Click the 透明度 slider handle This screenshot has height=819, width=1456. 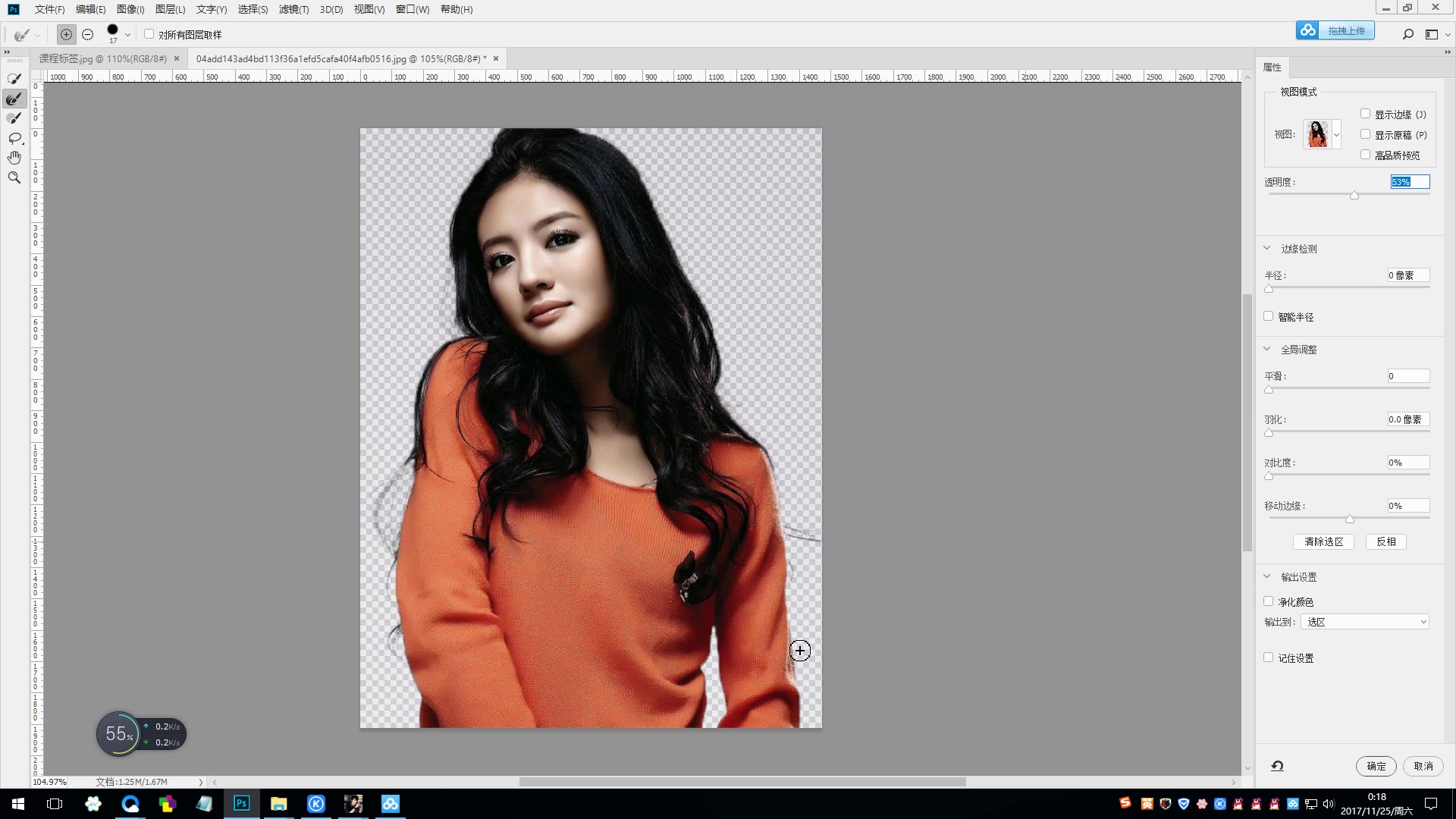1354,196
